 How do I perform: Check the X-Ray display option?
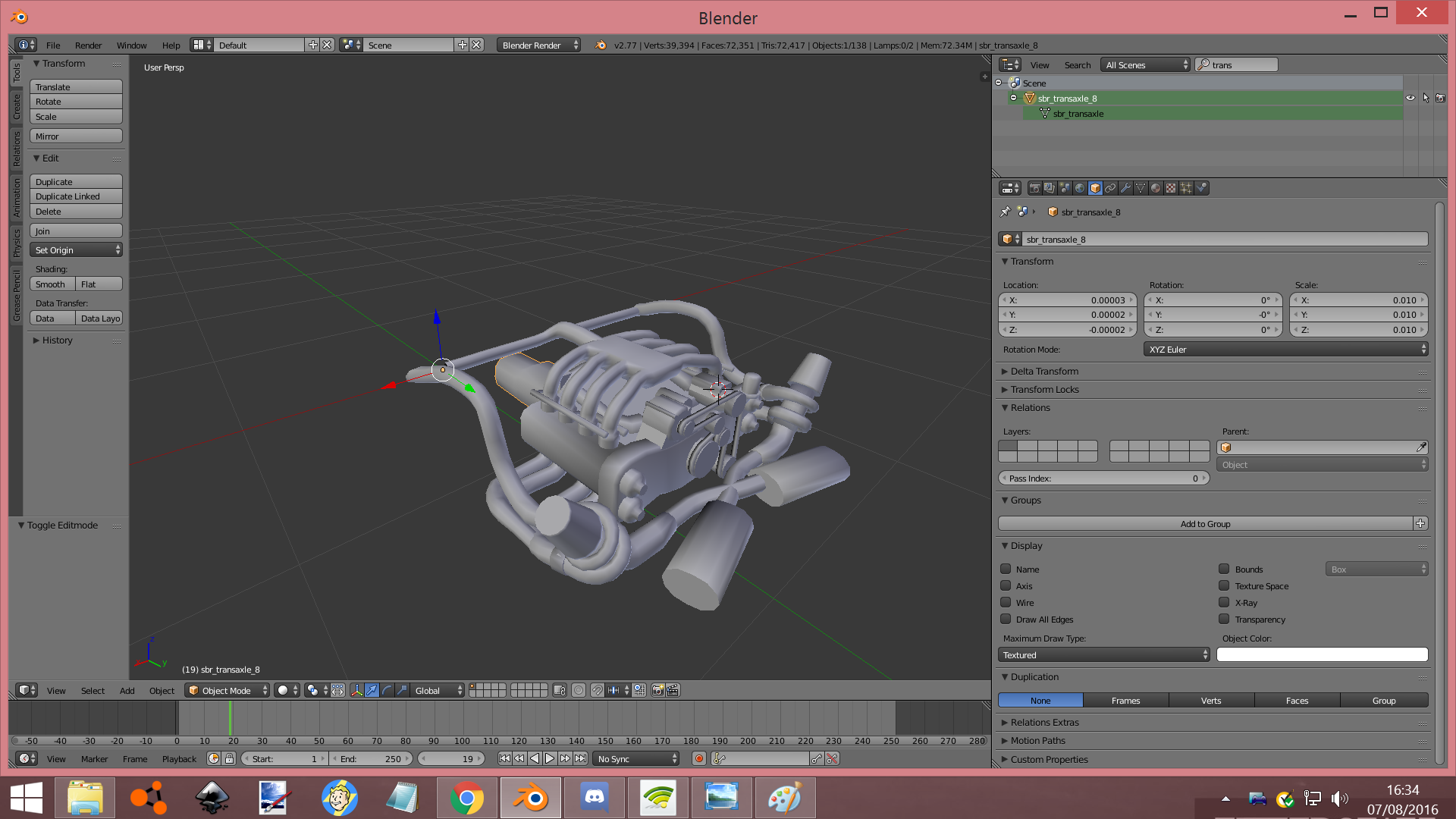click(x=1224, y=603)
